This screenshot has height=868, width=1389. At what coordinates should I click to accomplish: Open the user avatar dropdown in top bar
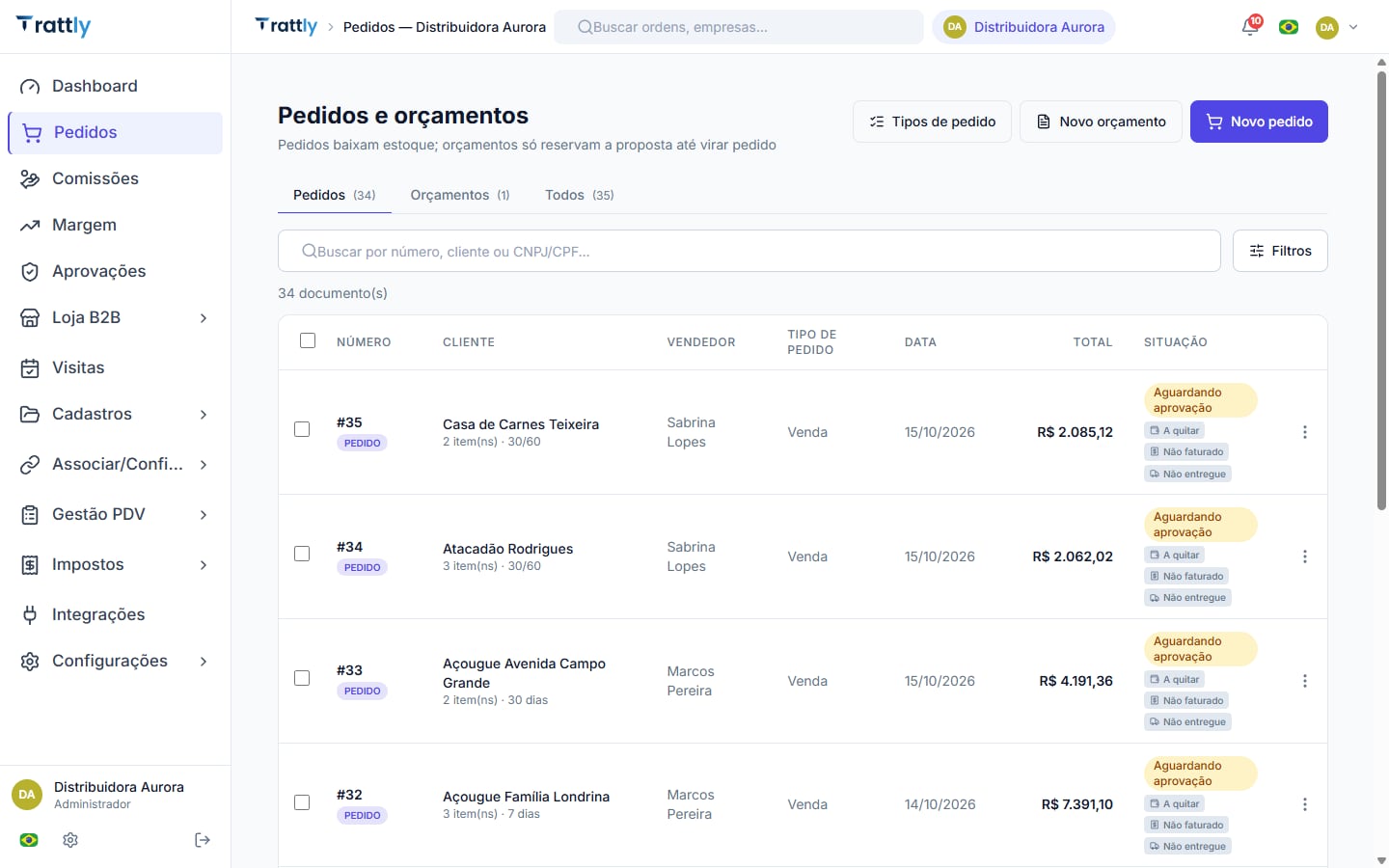[x=1337, y=27]
